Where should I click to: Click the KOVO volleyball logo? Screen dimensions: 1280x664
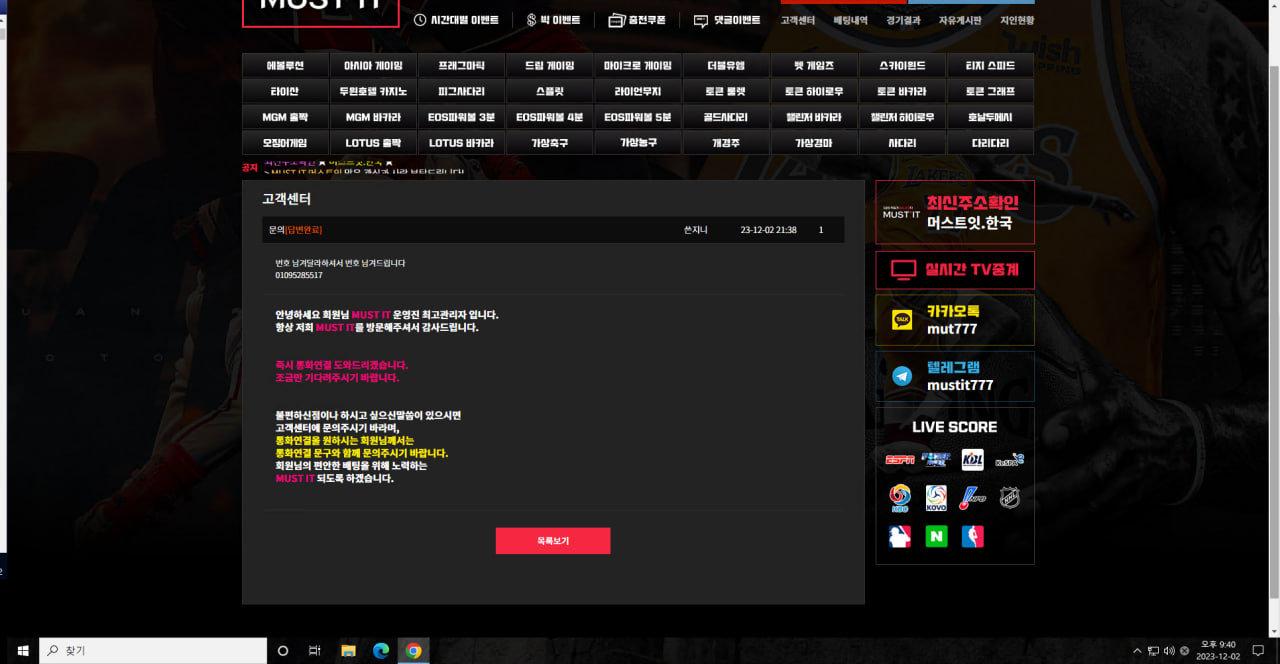(x=936, y=498)
